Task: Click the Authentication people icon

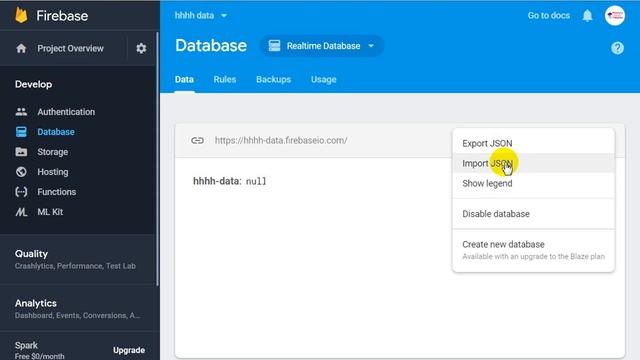Action: [21, 112]
